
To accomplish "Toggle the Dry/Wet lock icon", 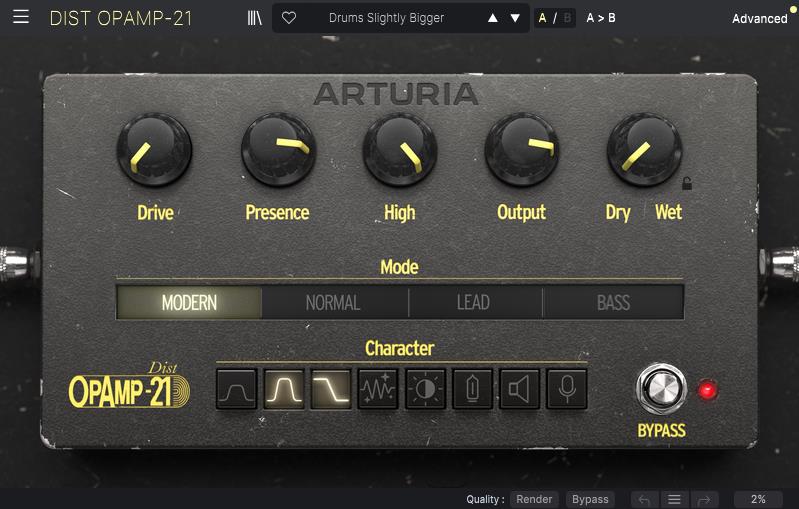I will pyautogui.click(x=687, y=183).
